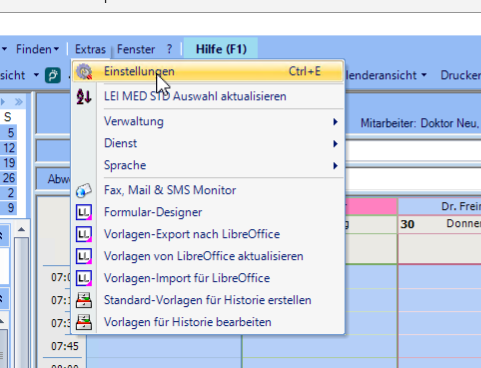Click the 30 Donnerstag date header
This screenshot has width=481, height=368.
(x=439, y=224)
